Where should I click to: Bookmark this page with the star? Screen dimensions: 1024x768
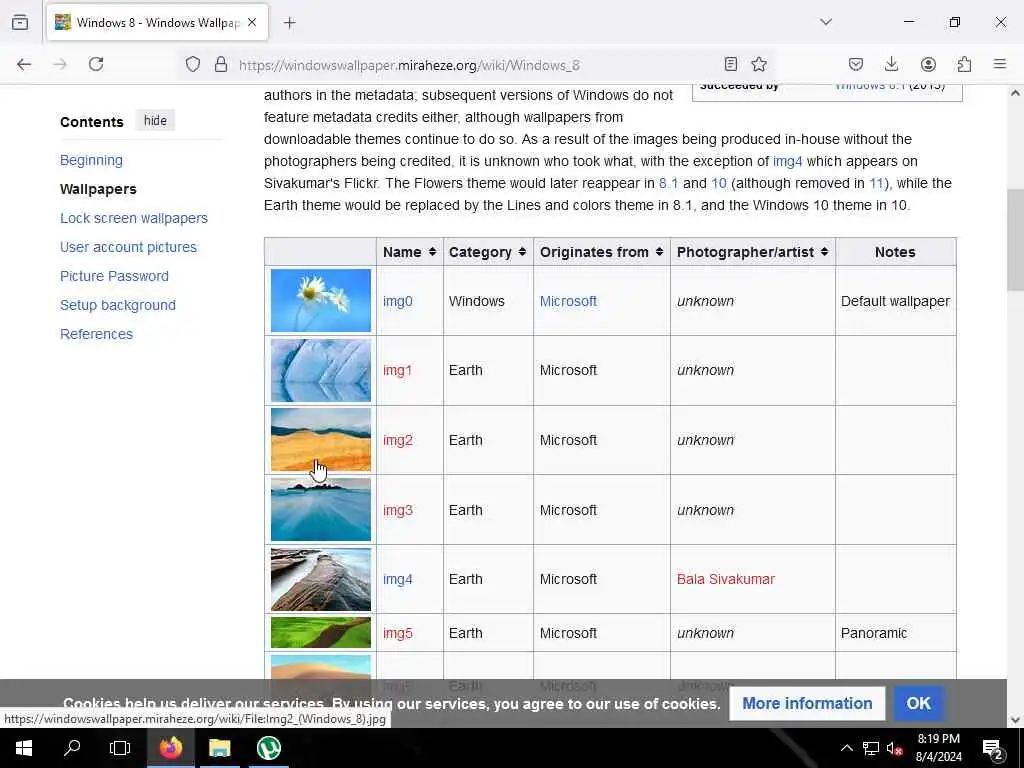pos(759,64)
